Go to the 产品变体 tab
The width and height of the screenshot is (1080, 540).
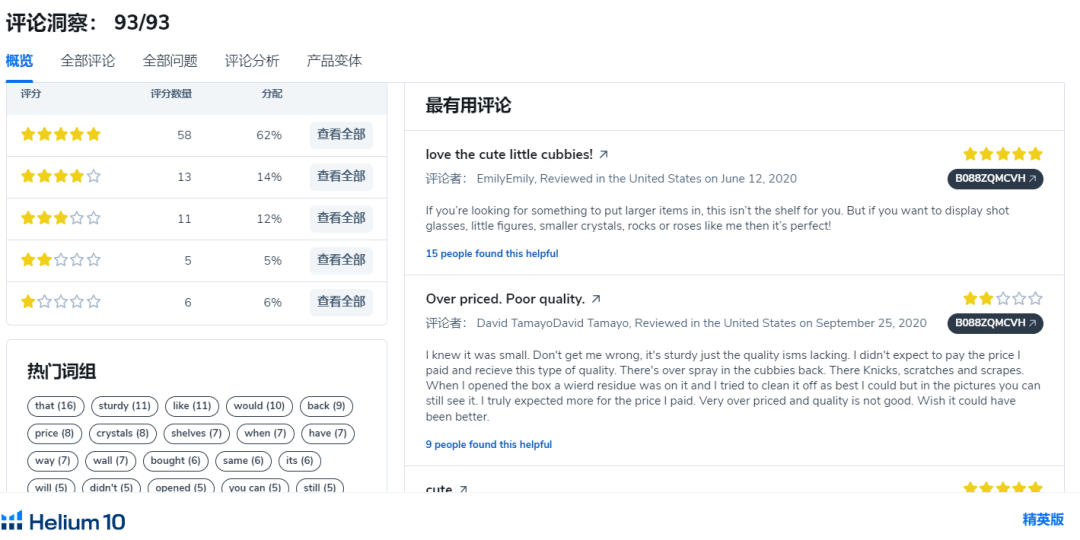(334, 61)
